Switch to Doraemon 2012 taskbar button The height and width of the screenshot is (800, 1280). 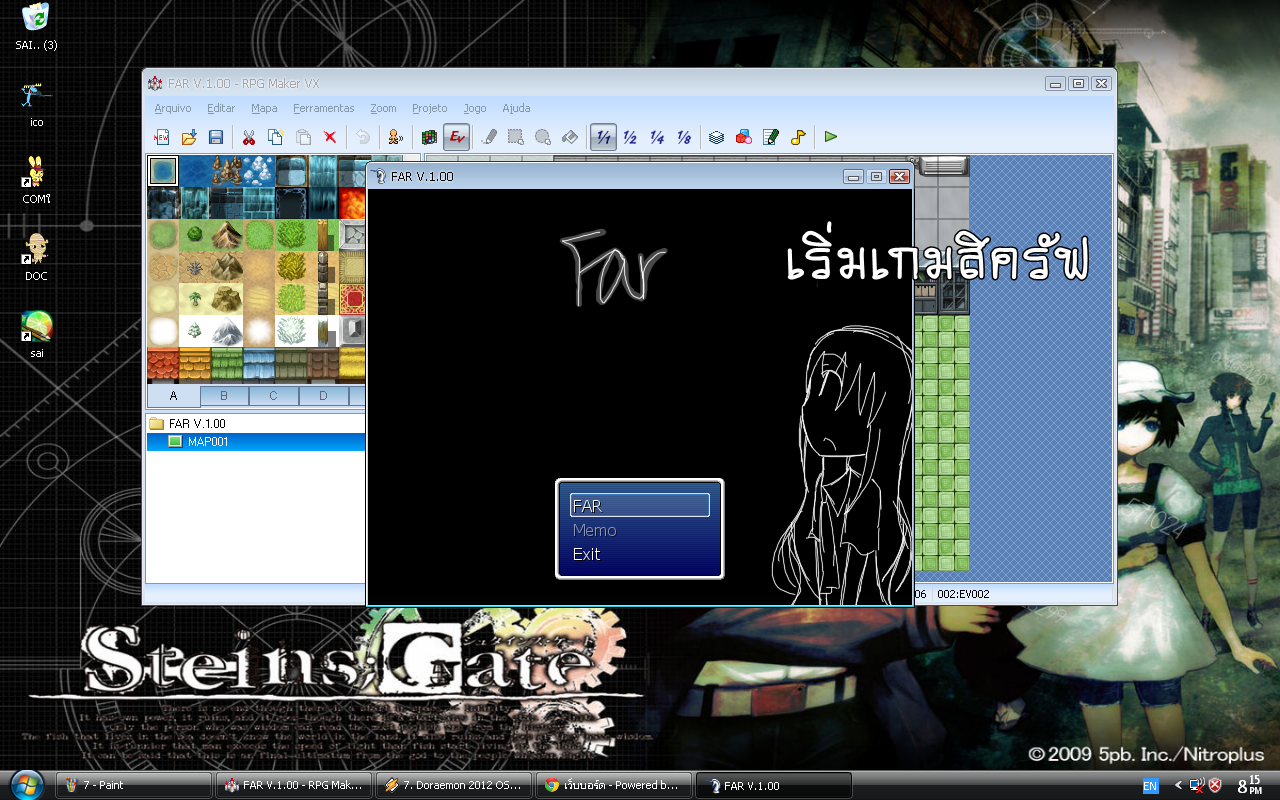[454, 785]
